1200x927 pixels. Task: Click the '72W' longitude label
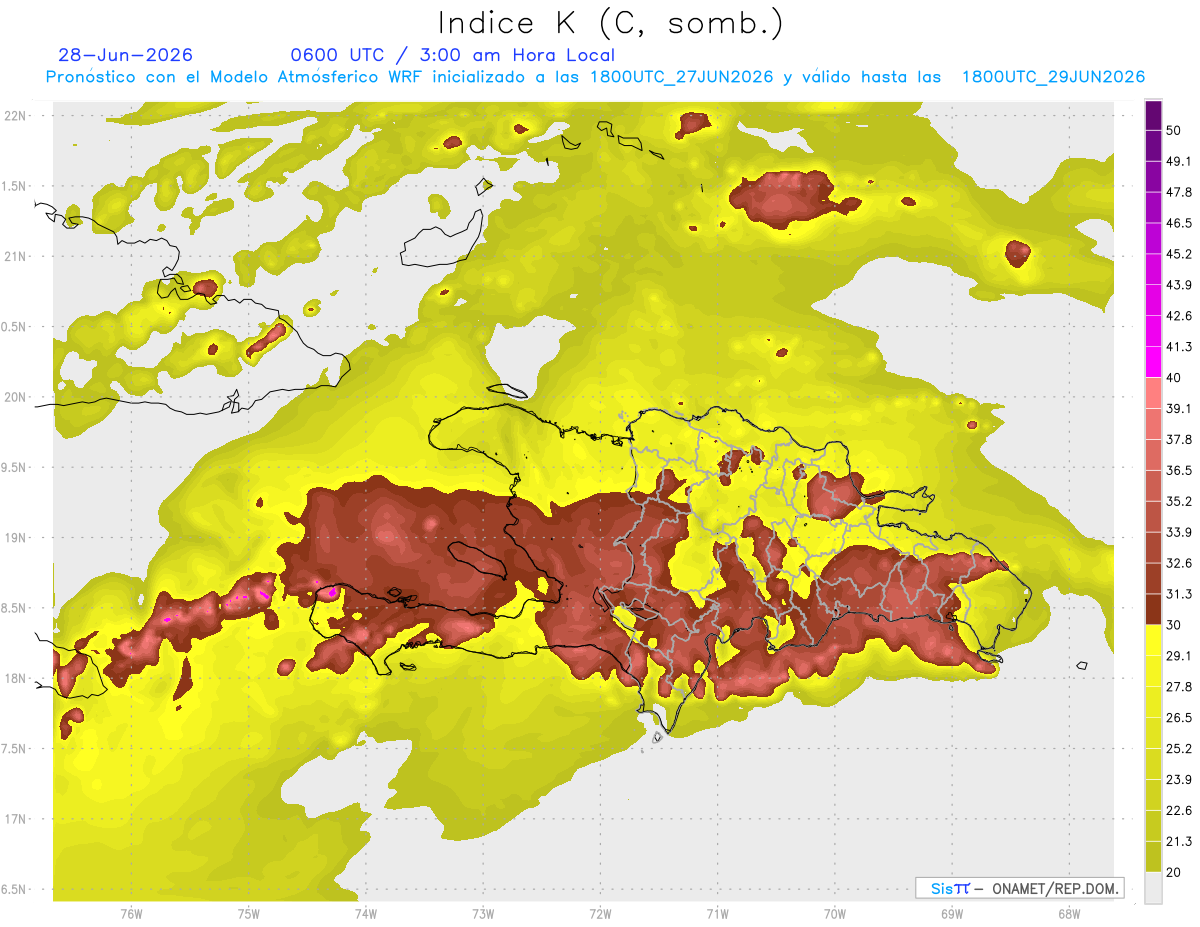(600, 914)
